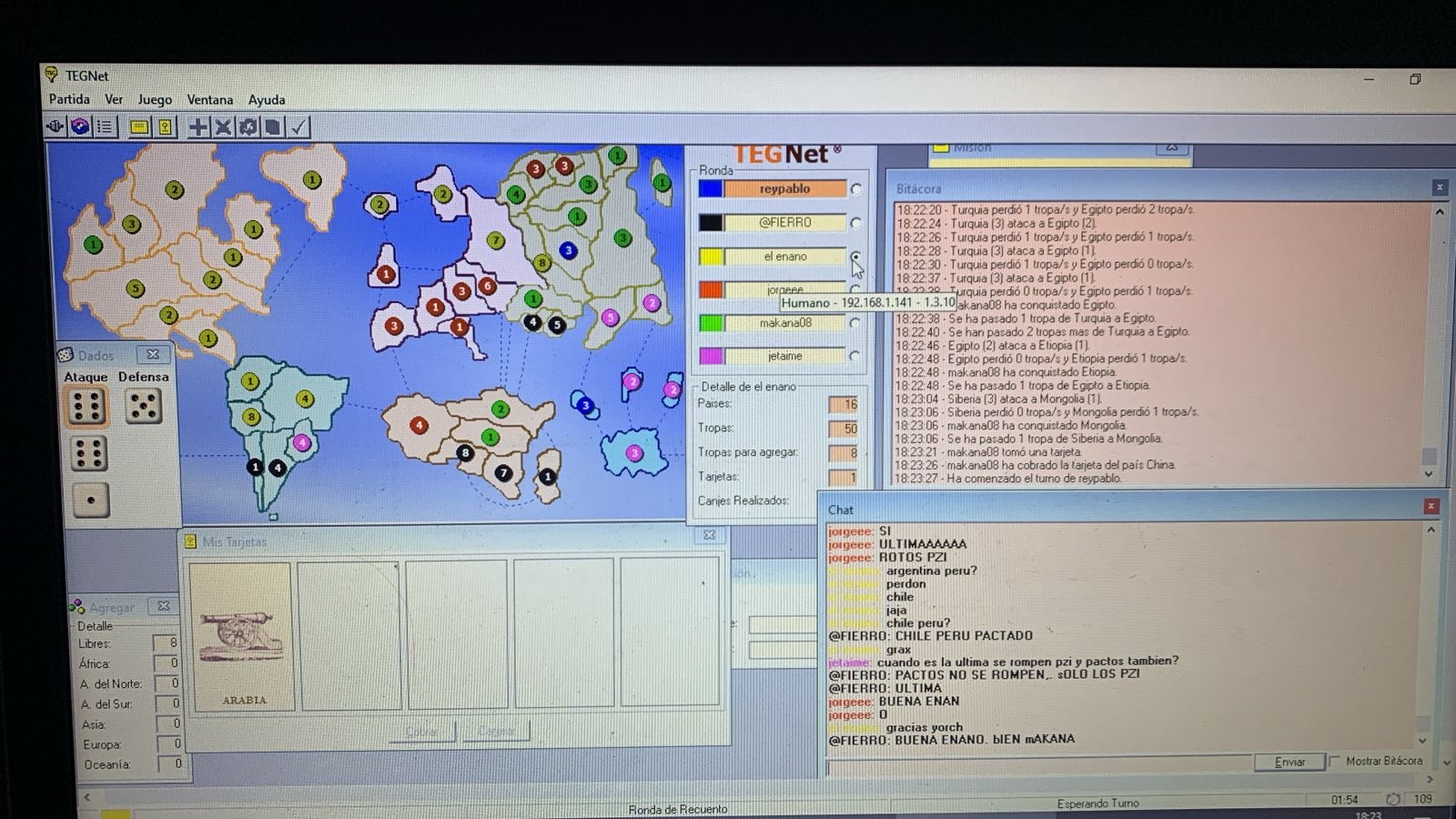Open the Ventana menu
Image resolution: width=1456 pixels, height=819 pixels.
(210, 99)
